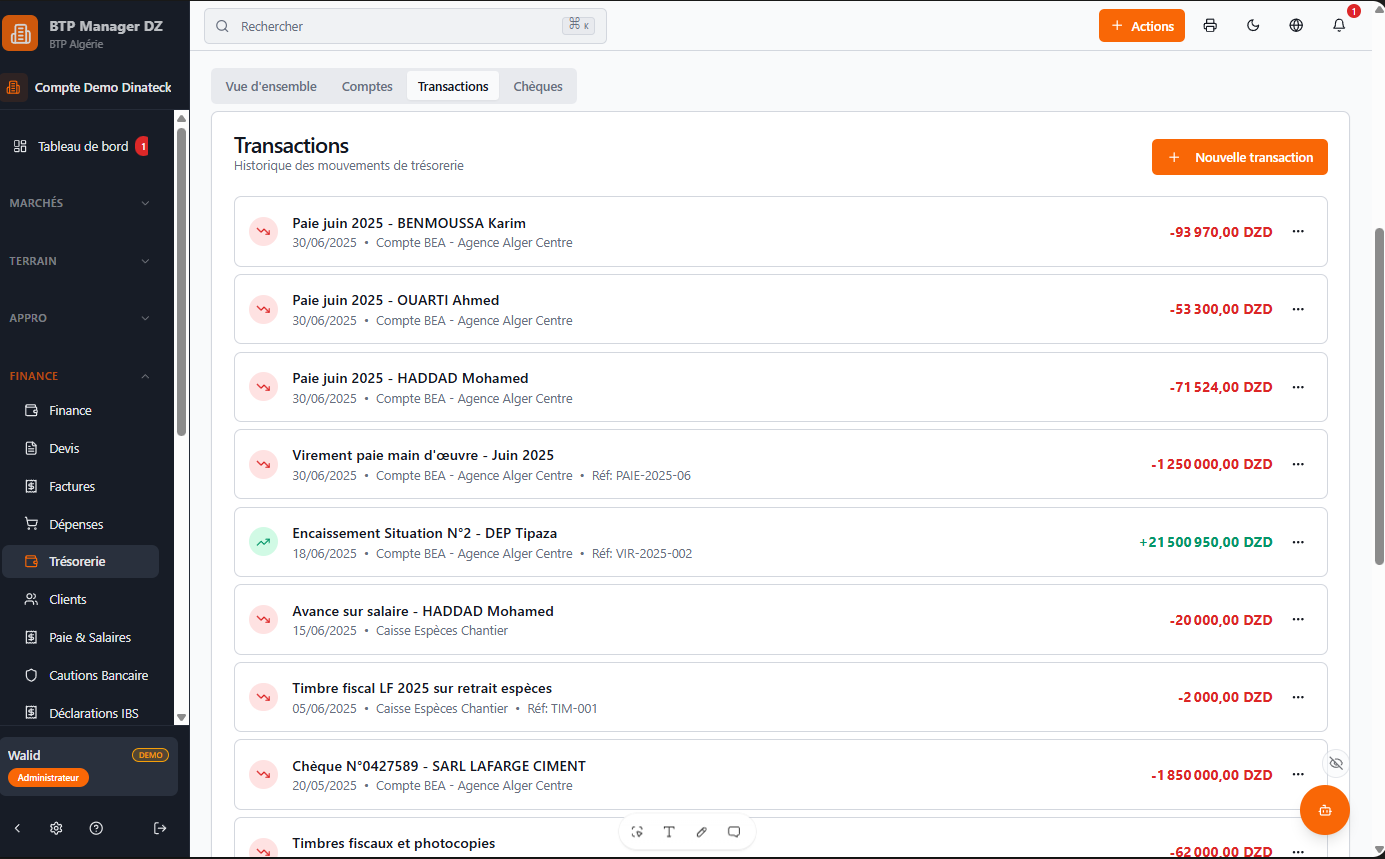
Task: Click Réf: VIR-2025-002 text
Action: click(642, 554)
